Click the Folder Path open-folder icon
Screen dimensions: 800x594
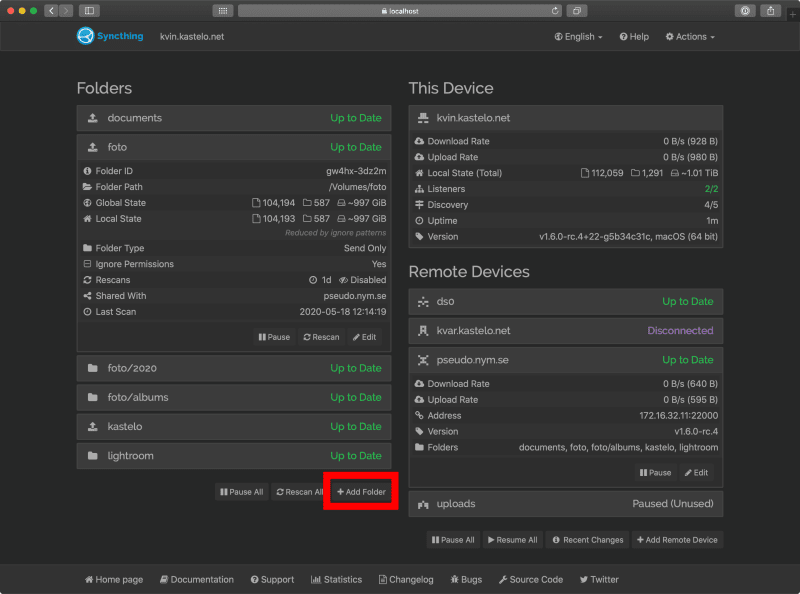click(x=87, y=187)
